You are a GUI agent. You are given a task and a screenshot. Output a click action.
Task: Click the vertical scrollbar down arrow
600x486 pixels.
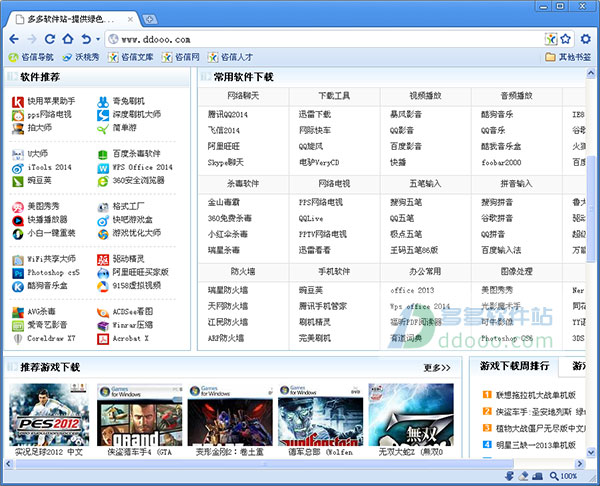tap(591, 453)
